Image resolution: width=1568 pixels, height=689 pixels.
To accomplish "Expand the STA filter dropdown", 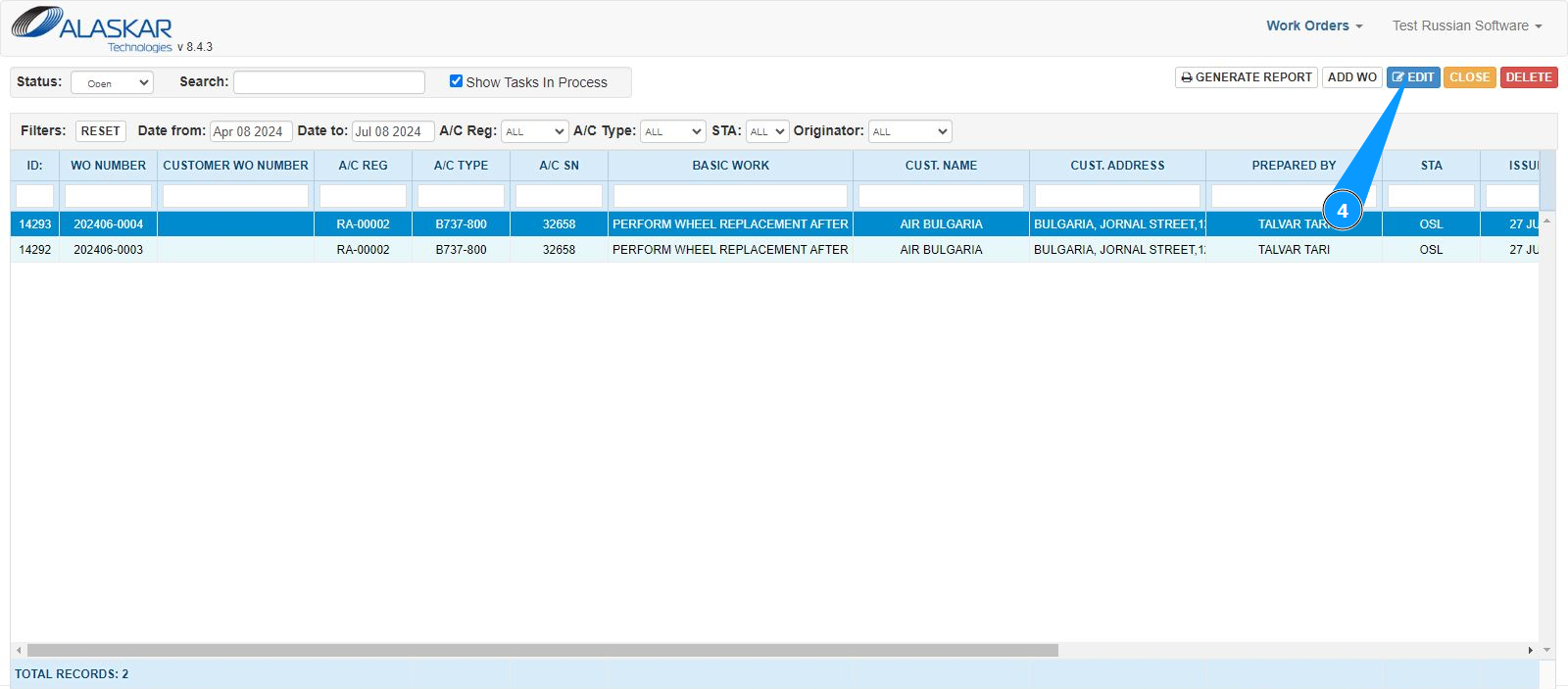I will 767,131.
